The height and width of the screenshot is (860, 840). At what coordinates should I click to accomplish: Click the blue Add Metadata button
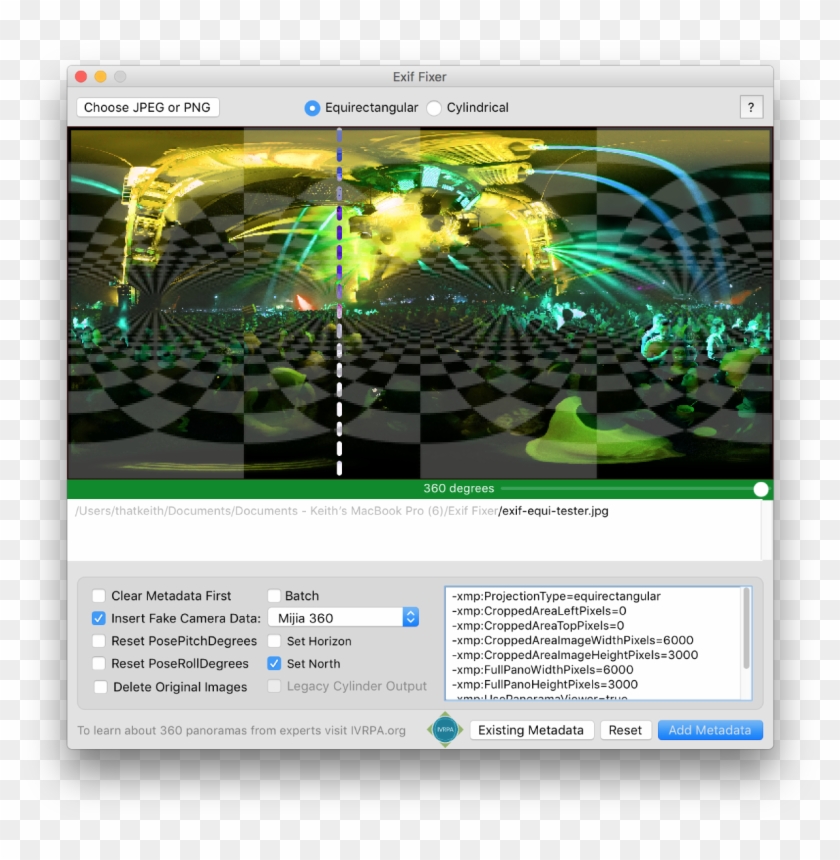[710, 730]
